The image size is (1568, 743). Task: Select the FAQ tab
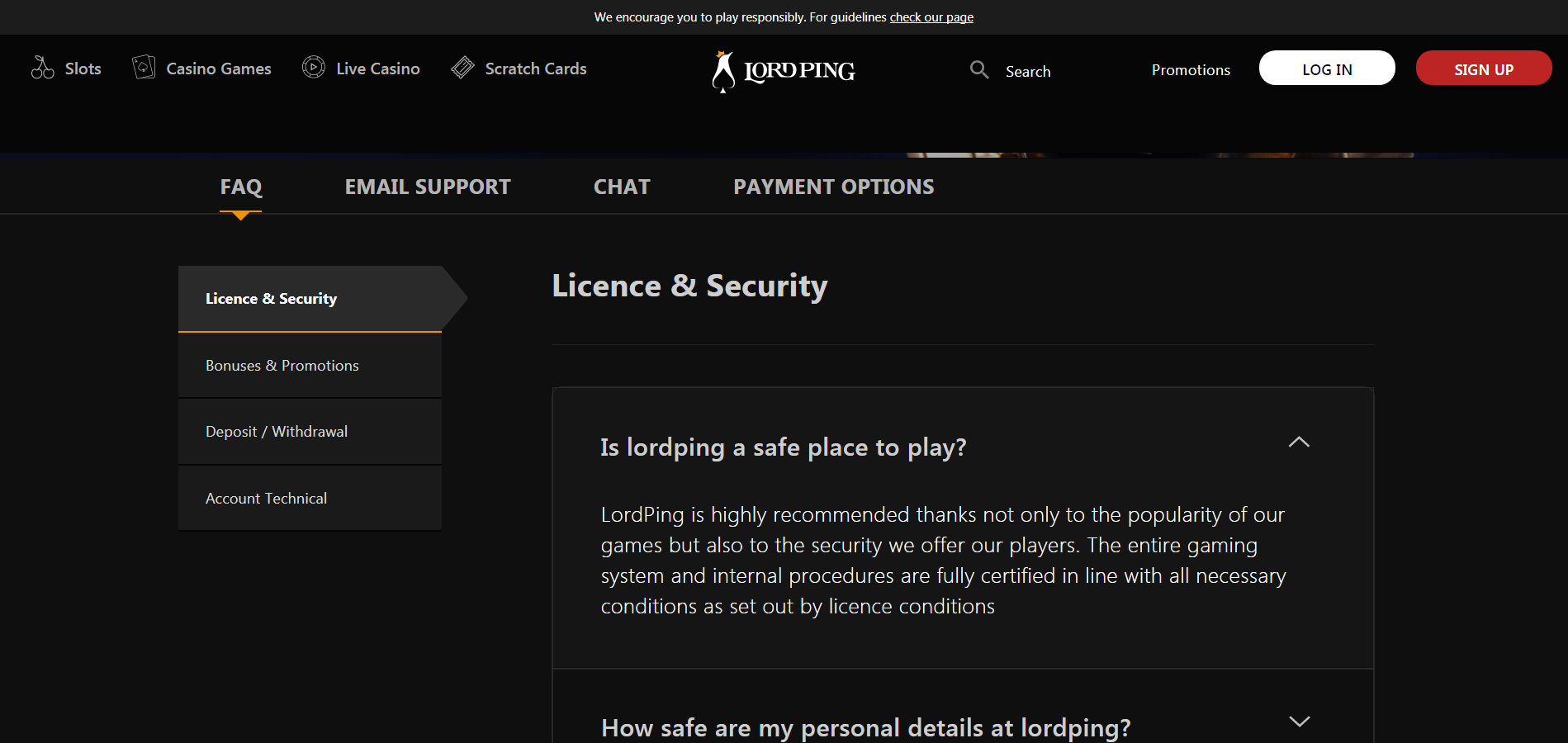(x=240, y=187)
